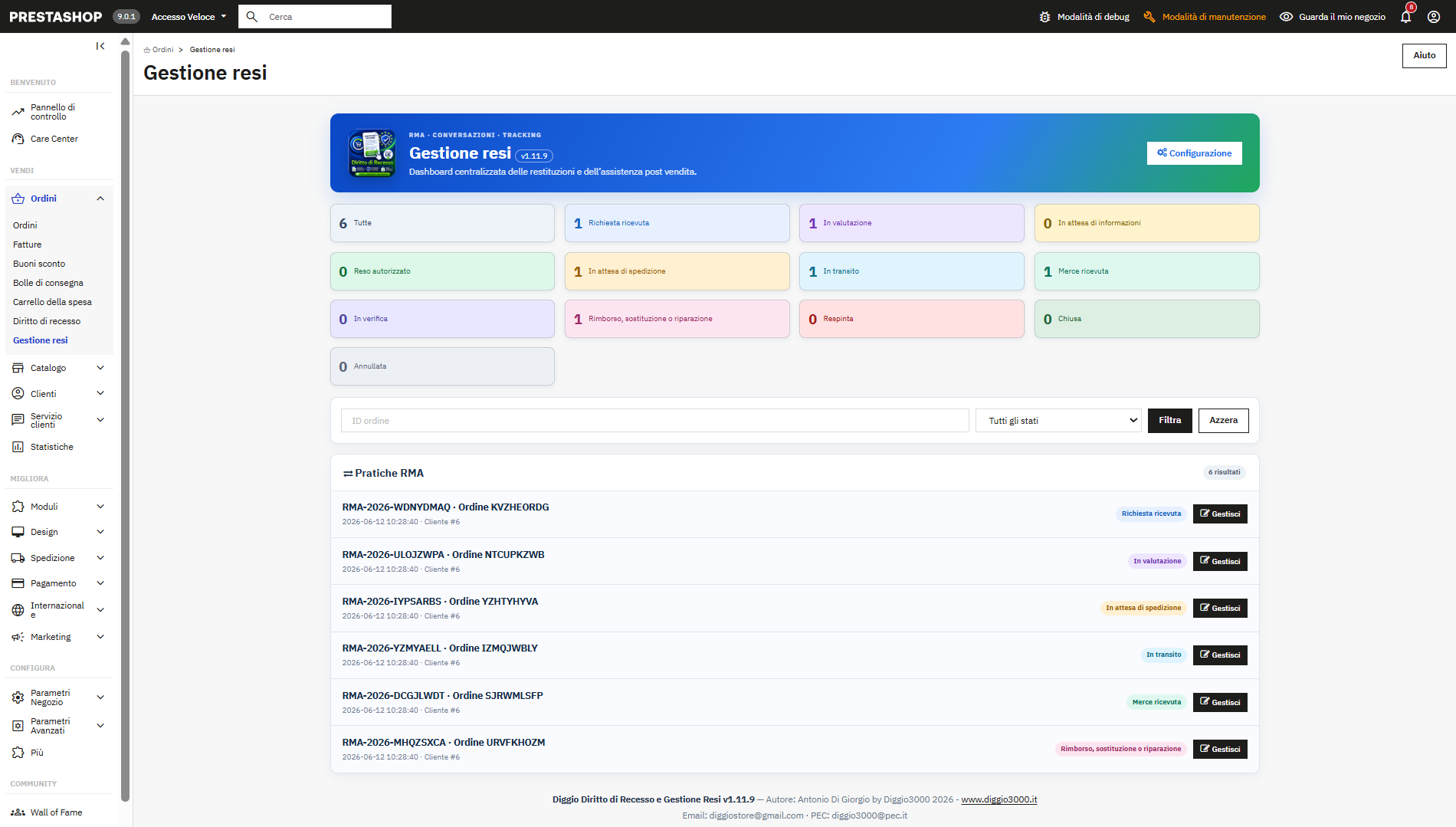Screen dimensions: 1456x827
Task: Open the www.diggio3000.it link
Action: pyautogui.click(x=999, y=799)
